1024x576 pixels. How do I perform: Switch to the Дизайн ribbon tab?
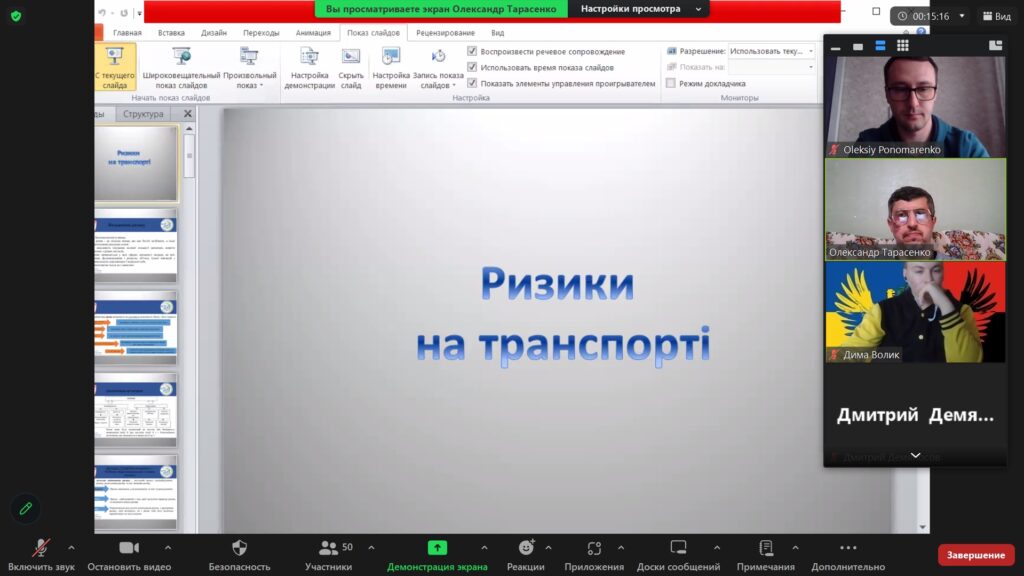click(x=214, y=33)
